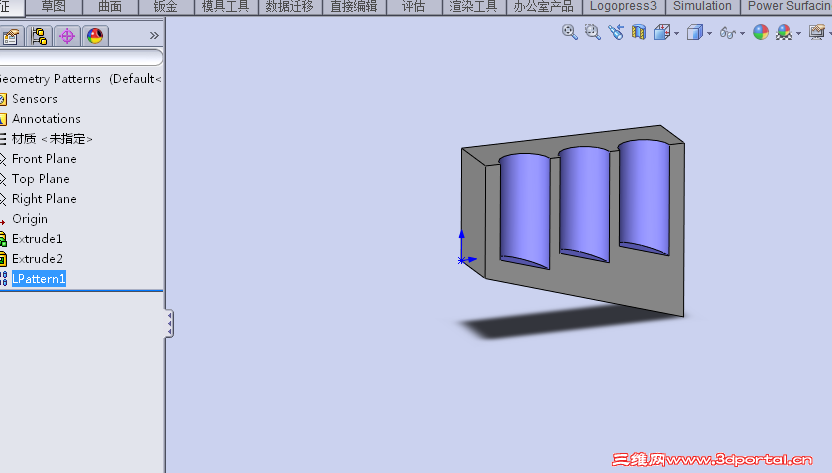
Task: Click the Section View icon
Action: pyautogui.click(x=639, y=32)
